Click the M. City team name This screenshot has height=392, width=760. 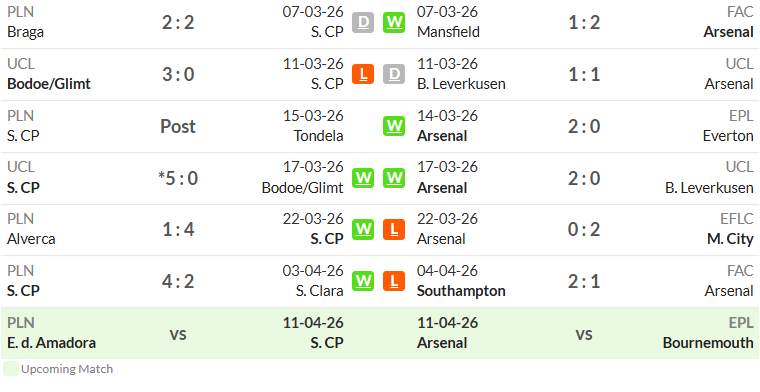click(x=730, y=239)
